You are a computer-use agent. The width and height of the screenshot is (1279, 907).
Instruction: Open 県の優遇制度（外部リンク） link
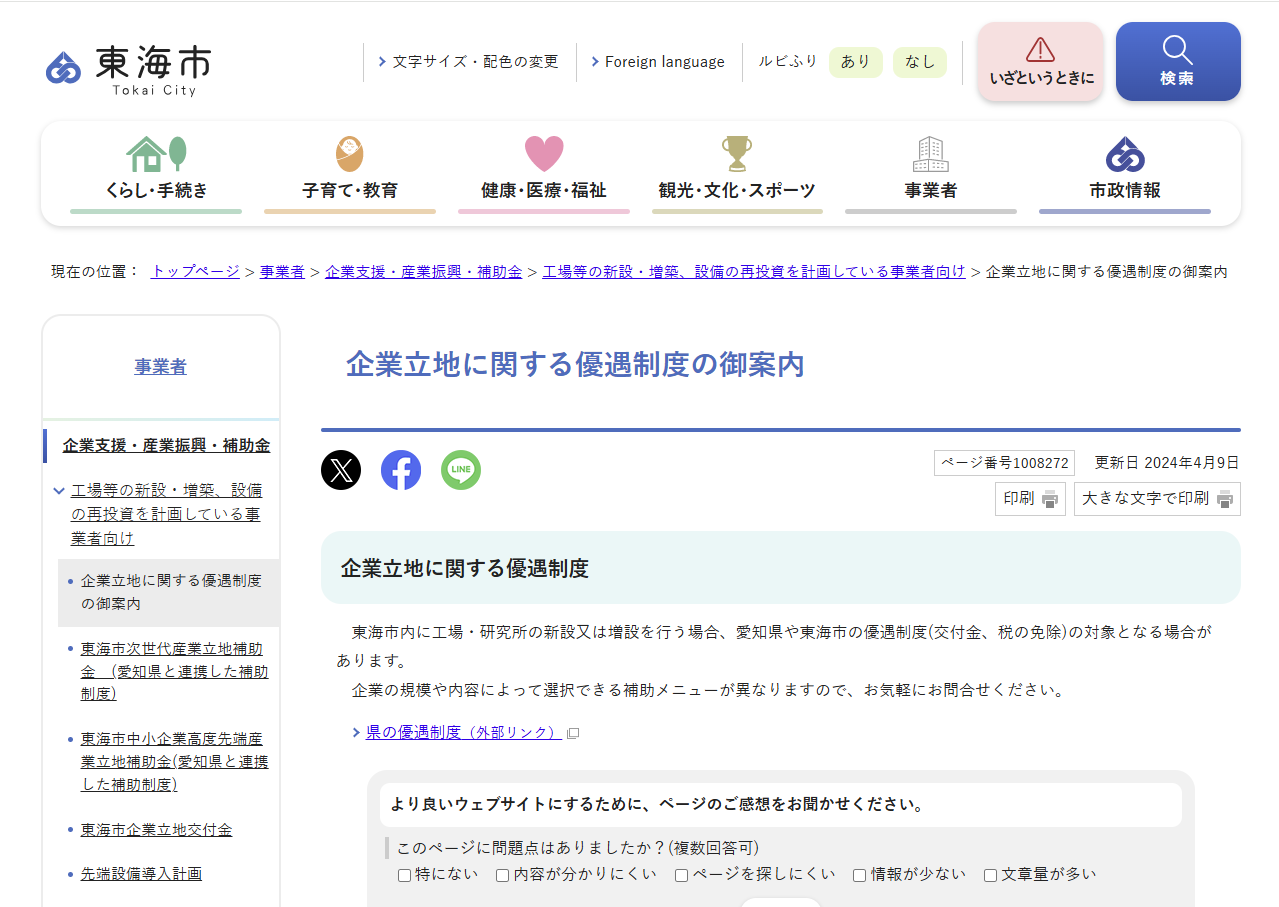tap(464, 732)
